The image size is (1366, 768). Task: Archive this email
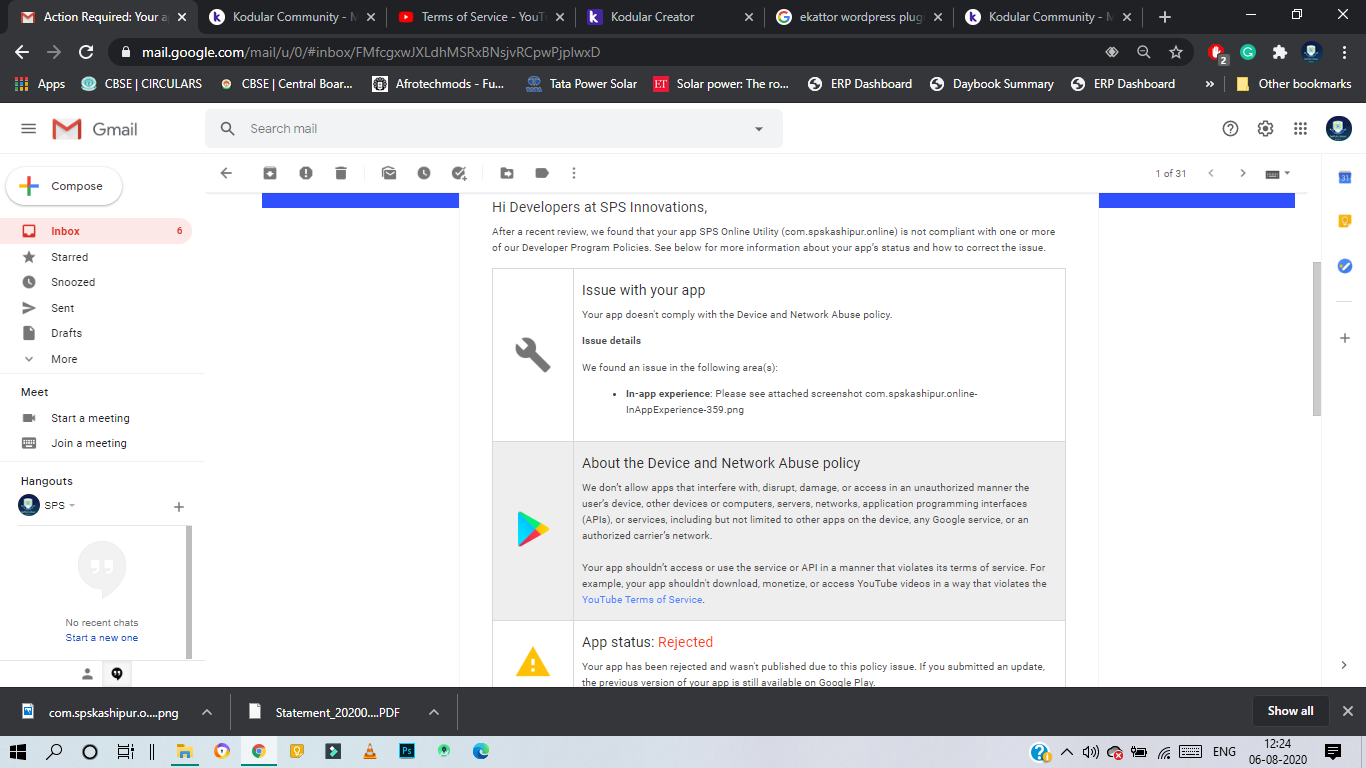coord(270,173)
